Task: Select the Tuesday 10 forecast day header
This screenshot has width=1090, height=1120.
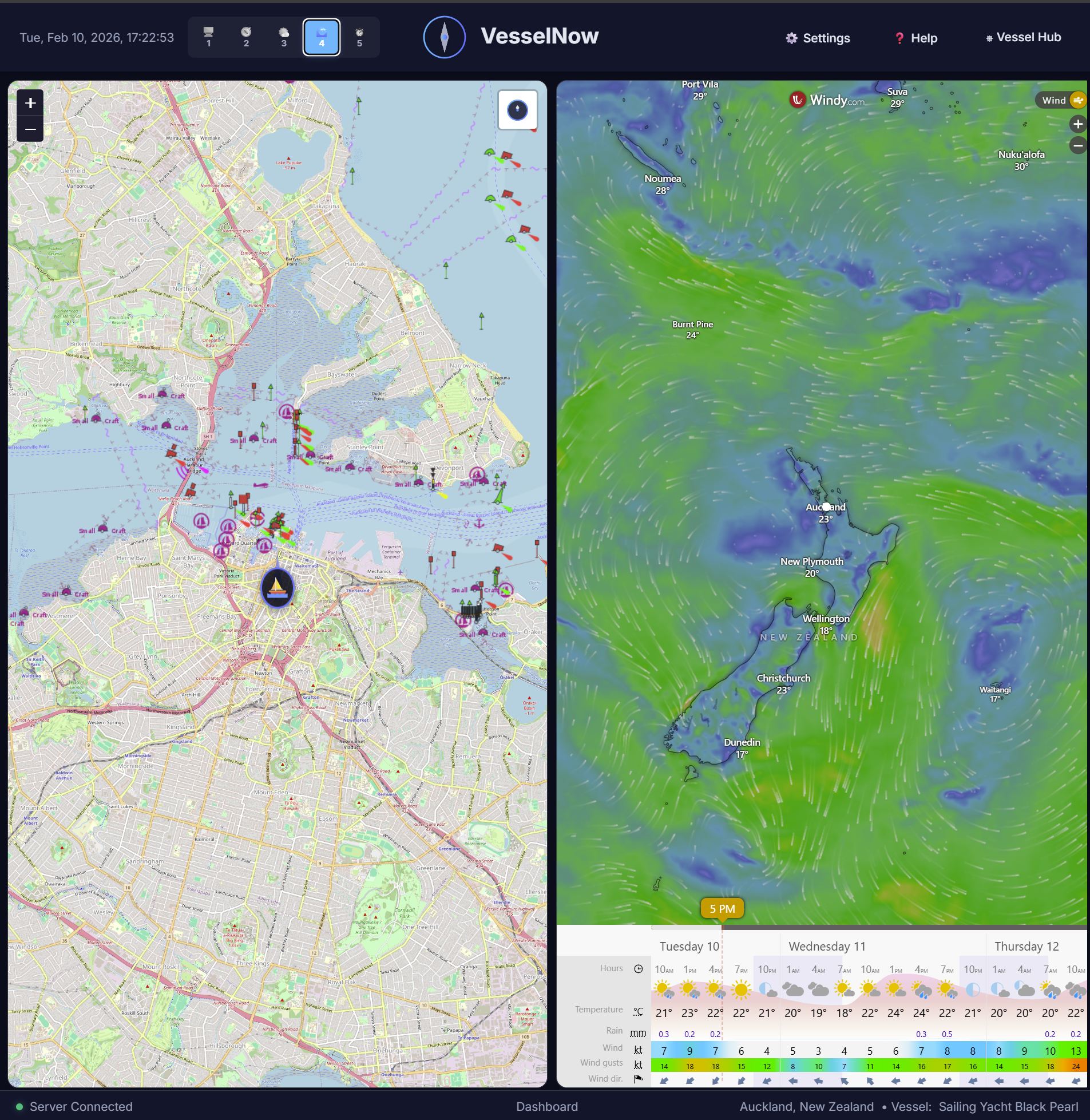Action: pos(689,946)
